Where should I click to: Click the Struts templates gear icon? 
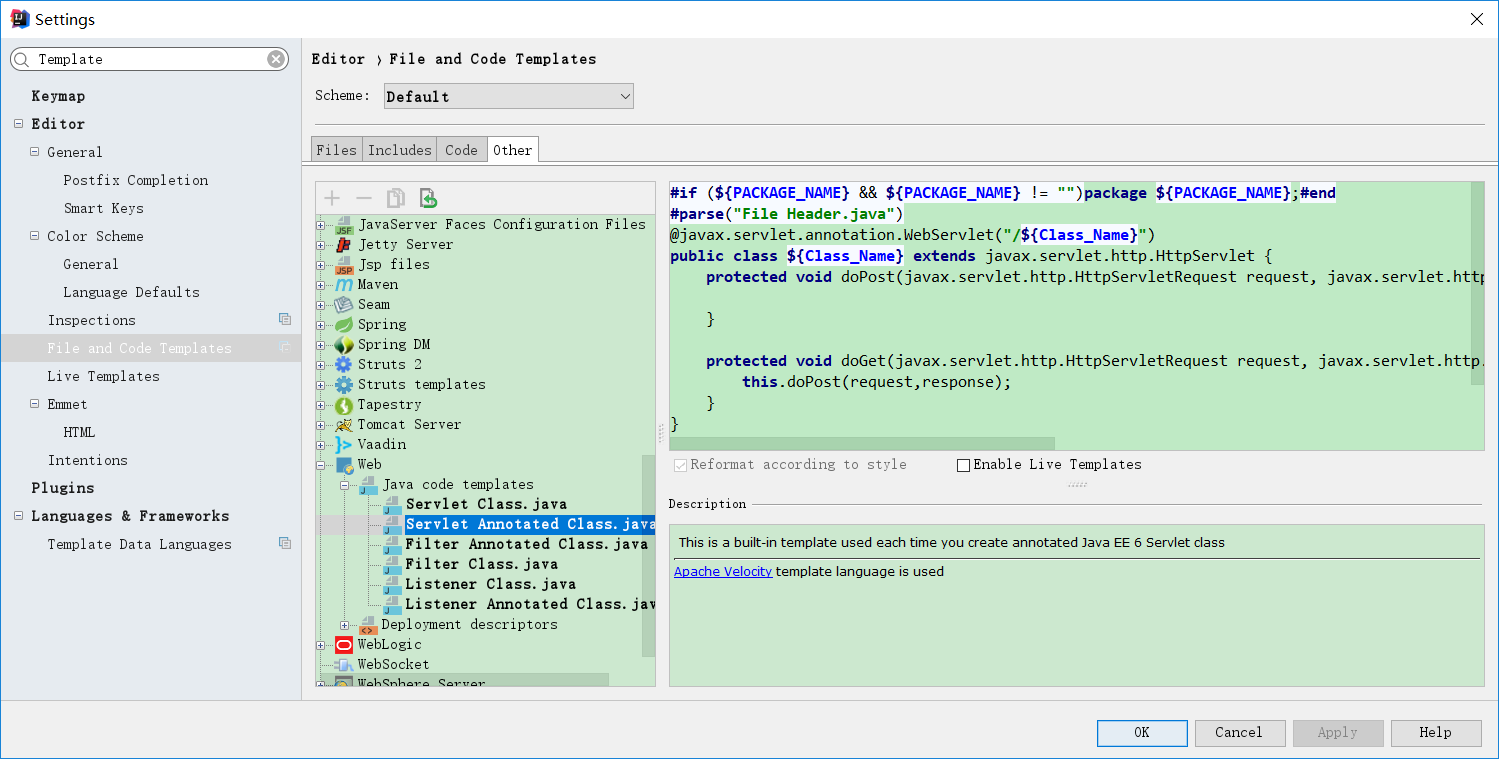coord(344,384)
